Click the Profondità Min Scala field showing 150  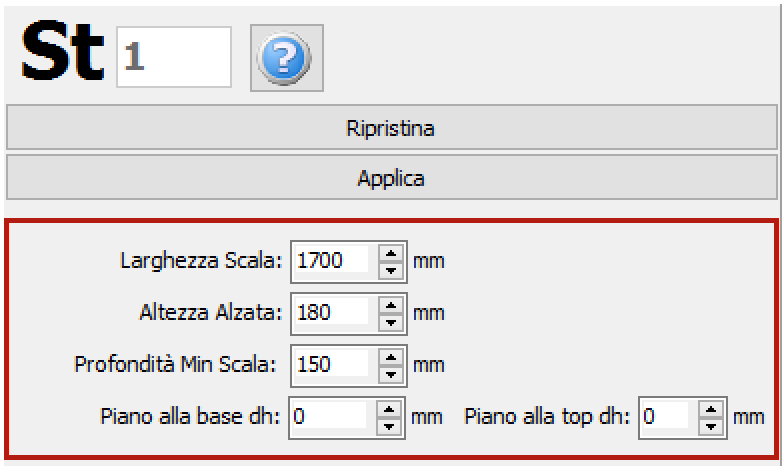[x=334, y=364]
